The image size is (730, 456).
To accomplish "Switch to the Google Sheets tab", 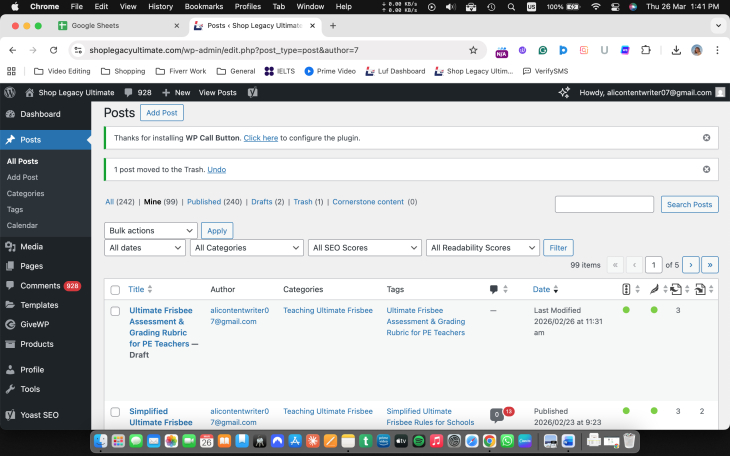I will [120, 25].
